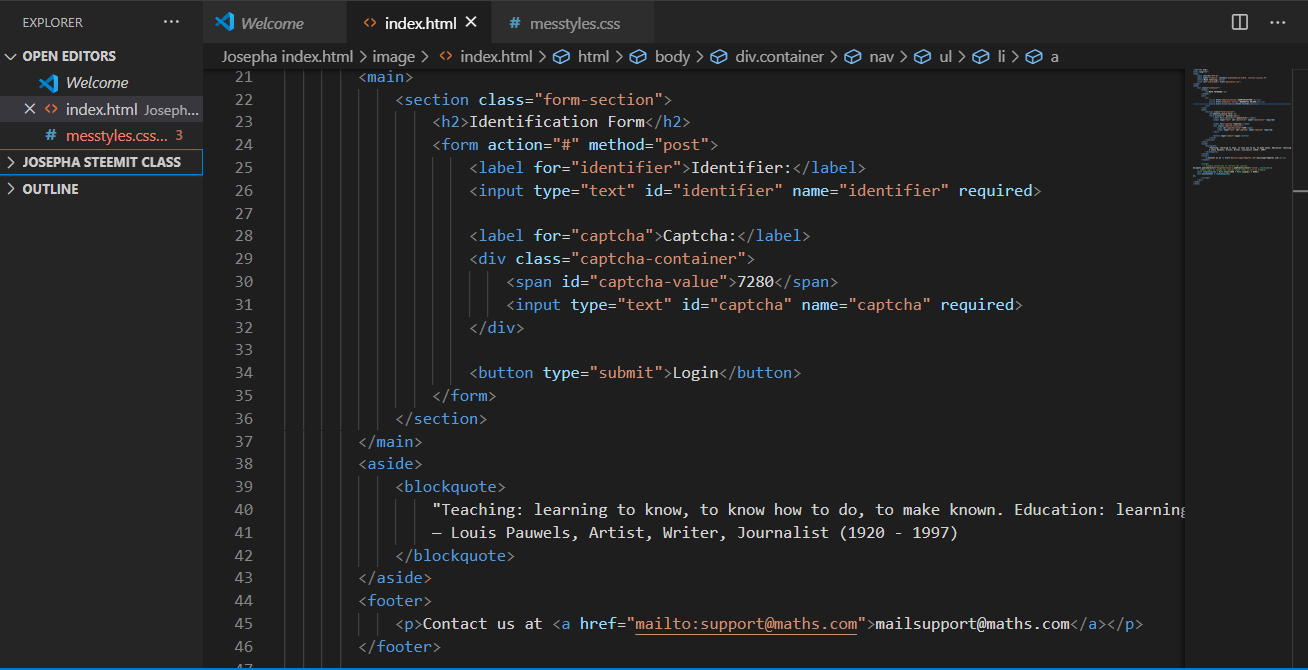Click the vertical scrollbar slider

pyautogui.click(x=1299, y=130)
